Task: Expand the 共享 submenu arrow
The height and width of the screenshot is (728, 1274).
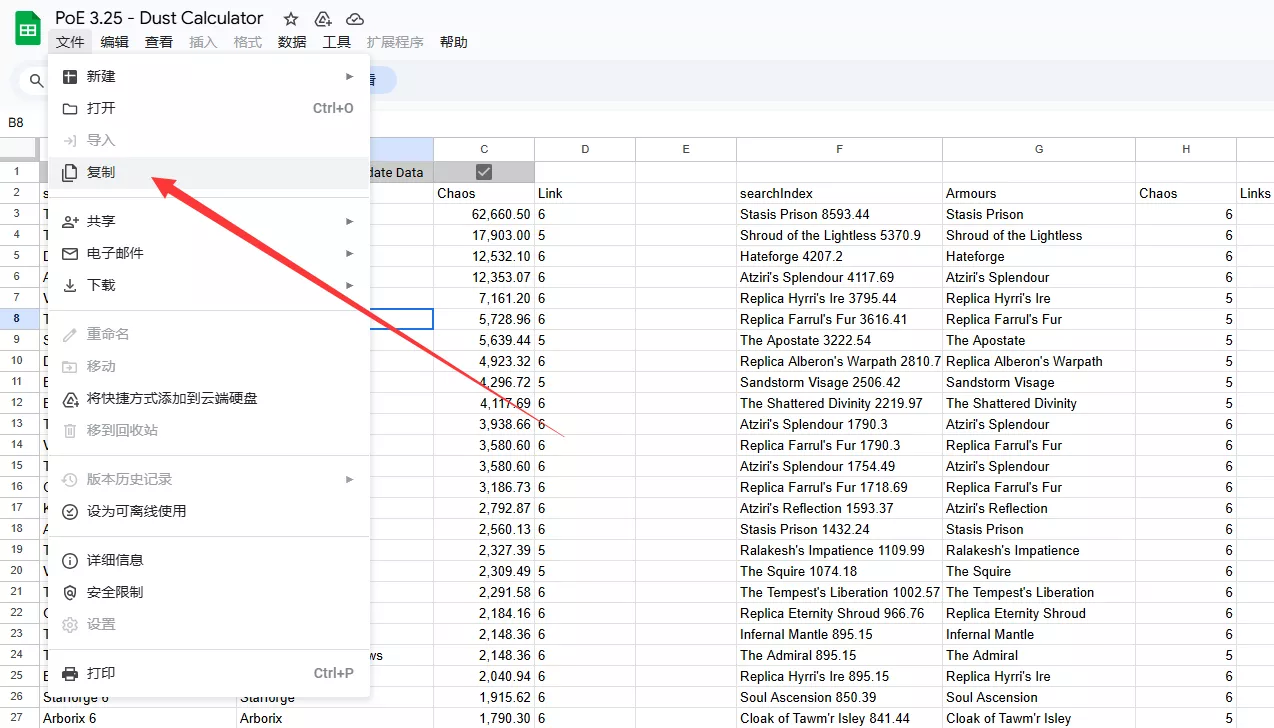Action: [x=349, y=221]
